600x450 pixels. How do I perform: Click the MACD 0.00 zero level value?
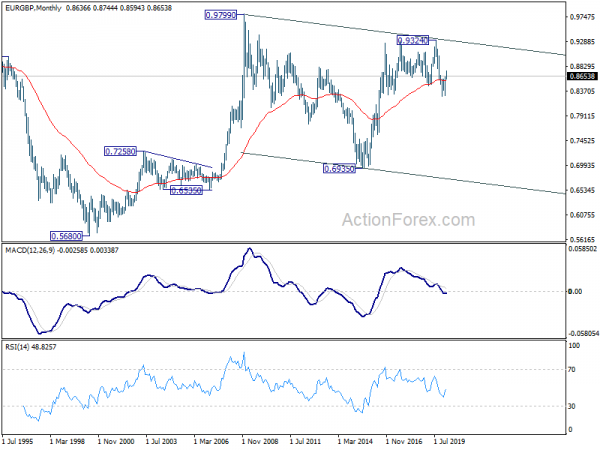[575, 292]
